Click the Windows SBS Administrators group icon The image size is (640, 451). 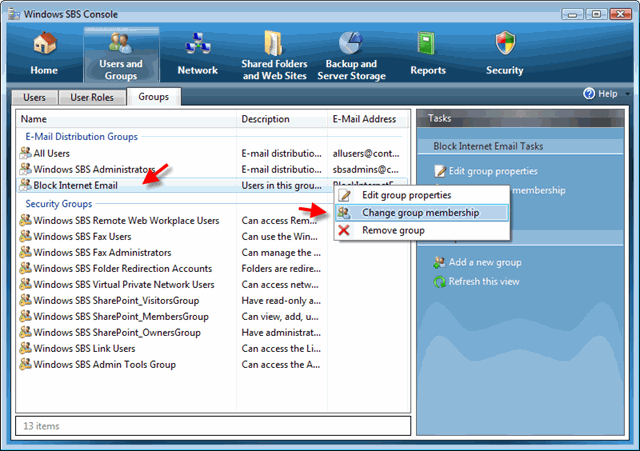pos(25,169)
